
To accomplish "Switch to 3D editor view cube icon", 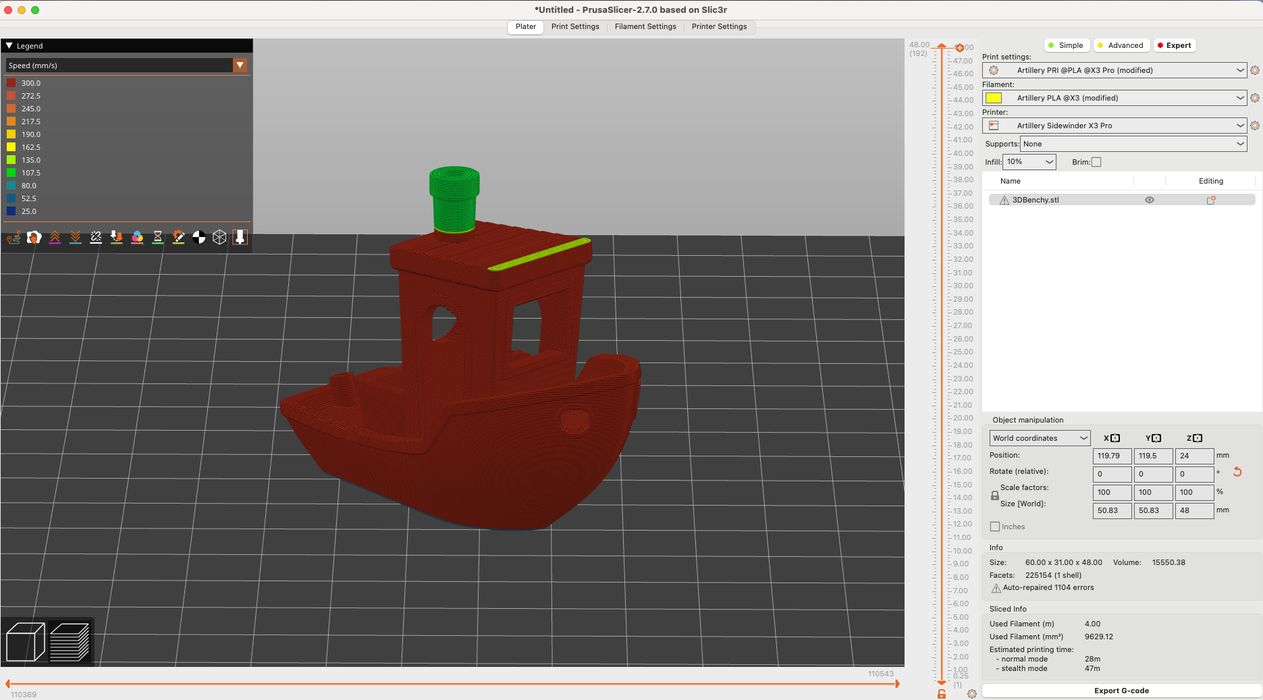I will click(26, 641).
